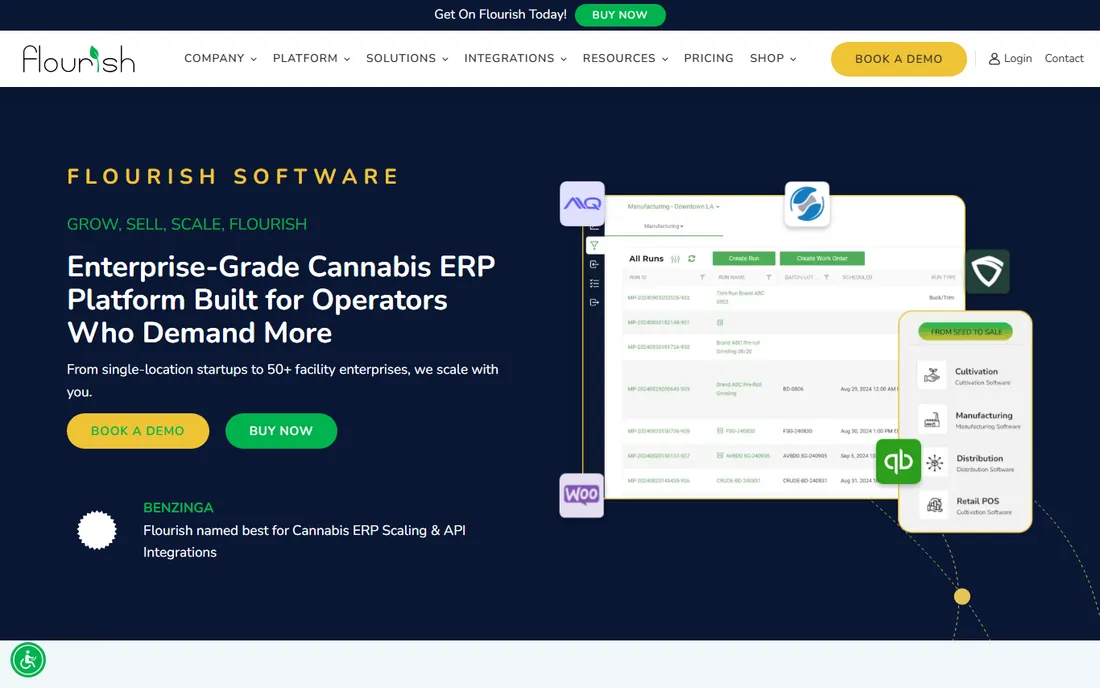Click the Cultivation software icon
Image resolution: width=1100 pixels, height=688 pixels.
932,375
